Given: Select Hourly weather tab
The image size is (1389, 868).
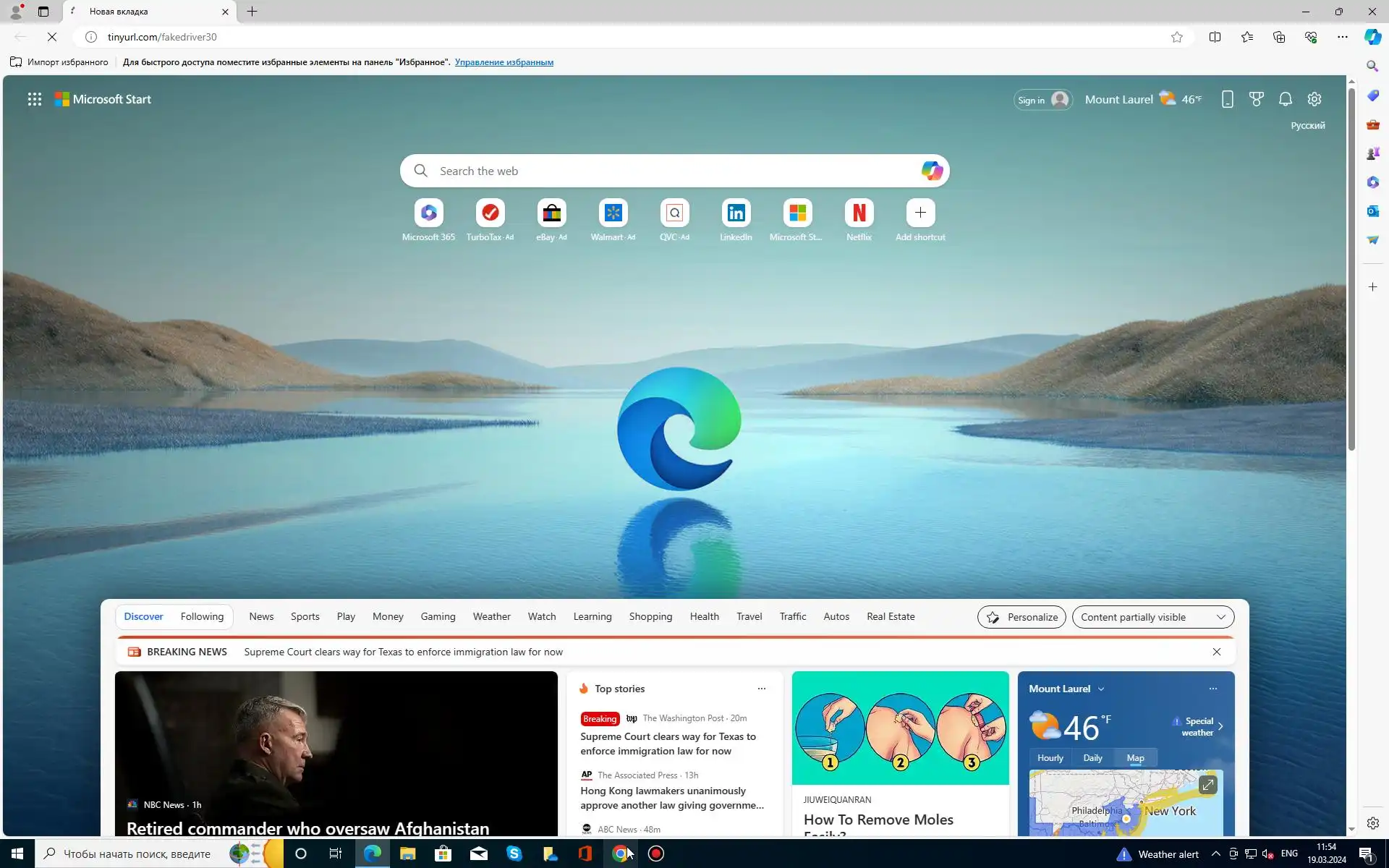Looking at the screenshot, I should pos(1050,758).
